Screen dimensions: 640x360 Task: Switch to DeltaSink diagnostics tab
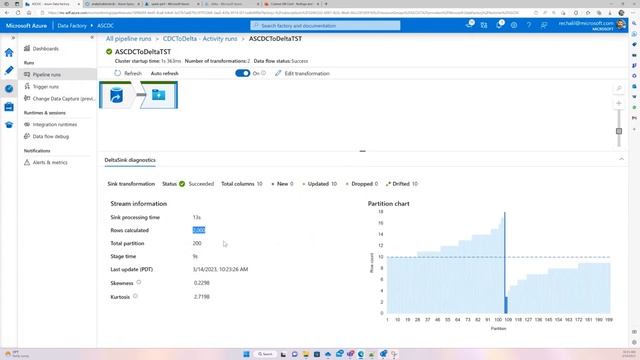tap(130, 160)
